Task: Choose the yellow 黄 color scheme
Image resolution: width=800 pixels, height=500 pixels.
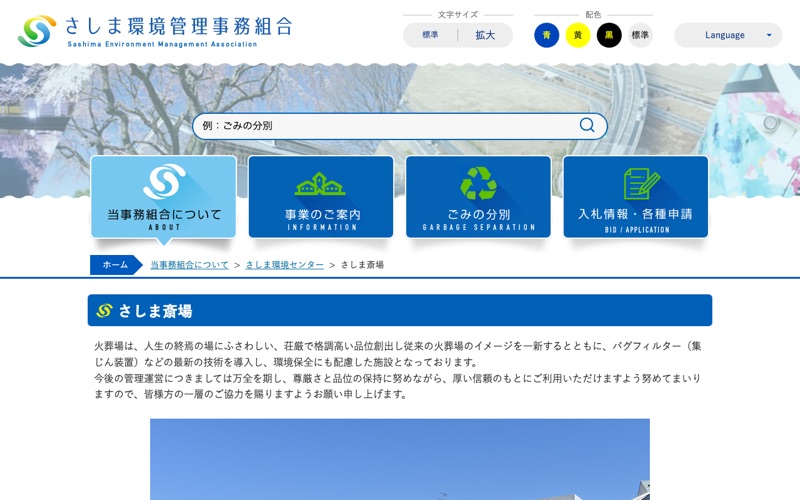Action: coord(578,35)
